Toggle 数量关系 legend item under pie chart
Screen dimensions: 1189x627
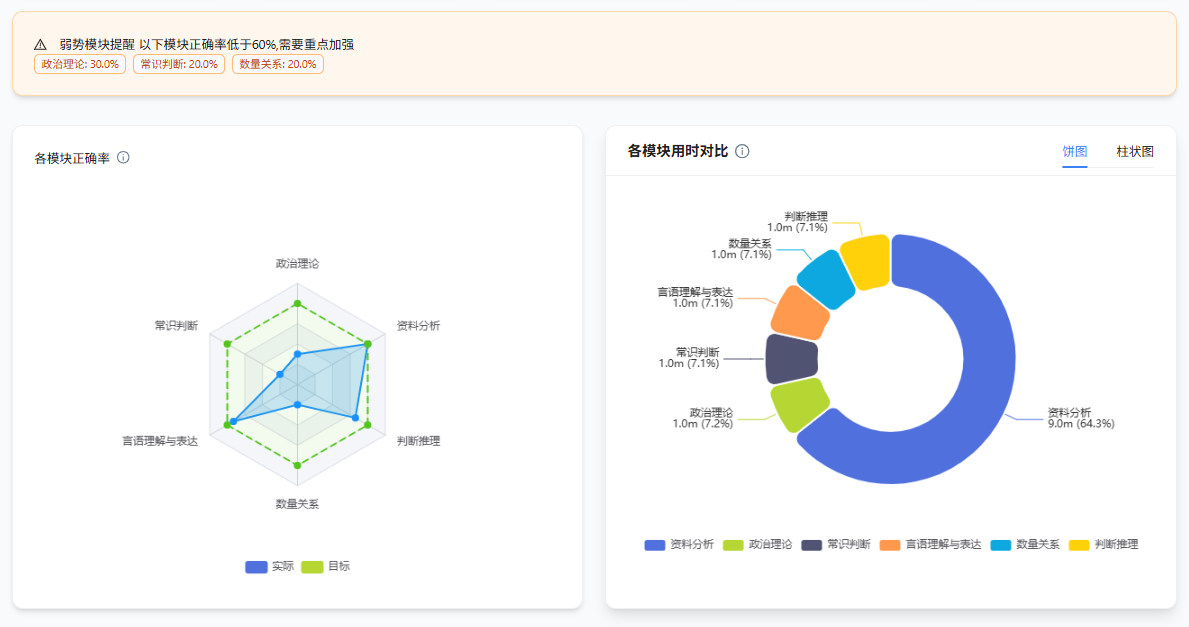coord(1025,545)
